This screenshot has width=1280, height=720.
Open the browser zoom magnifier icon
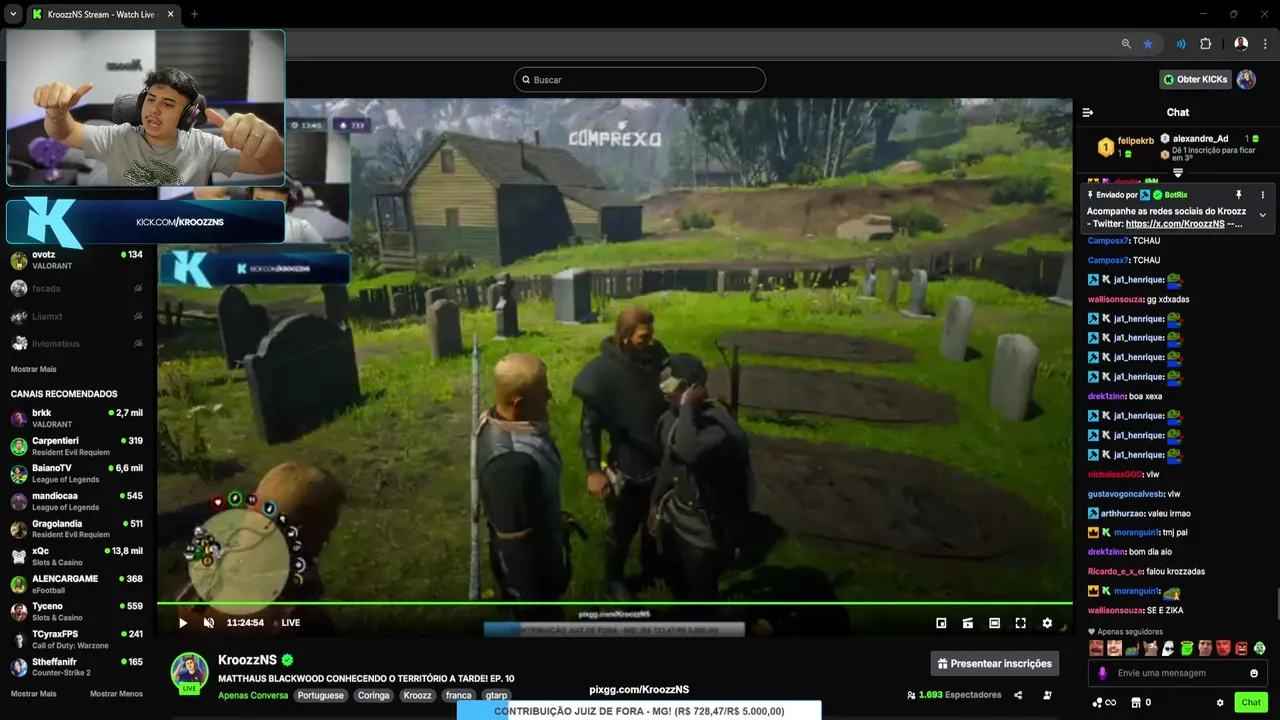[1126, 44]
